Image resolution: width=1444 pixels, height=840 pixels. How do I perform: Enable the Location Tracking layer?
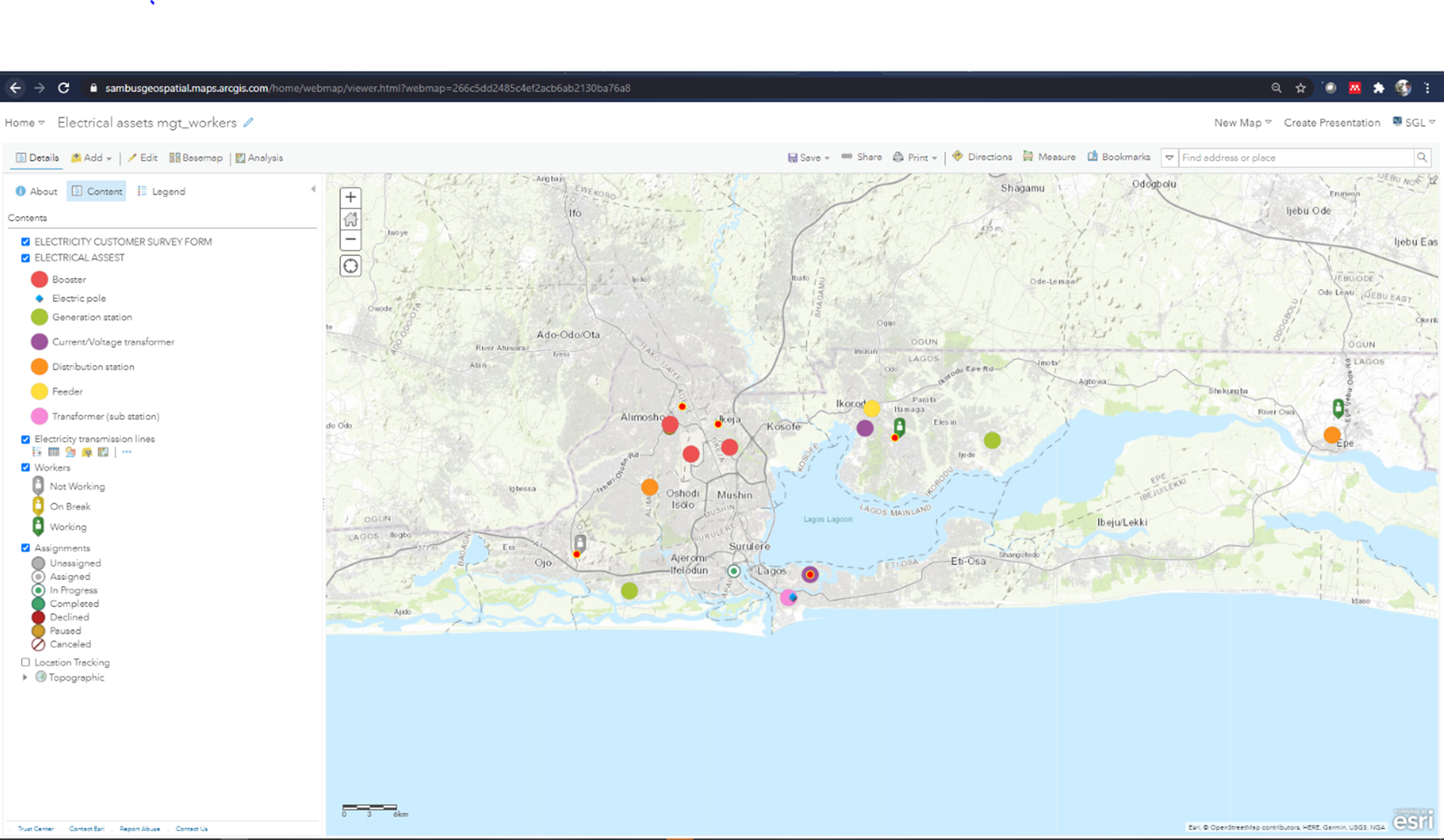click(26, 662)
